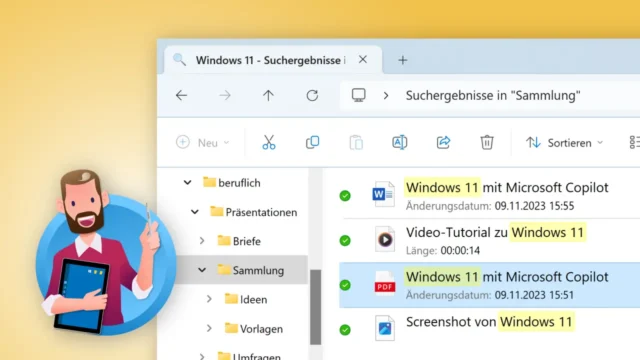Click the Copy icon in toolbar

click(312, 142)
